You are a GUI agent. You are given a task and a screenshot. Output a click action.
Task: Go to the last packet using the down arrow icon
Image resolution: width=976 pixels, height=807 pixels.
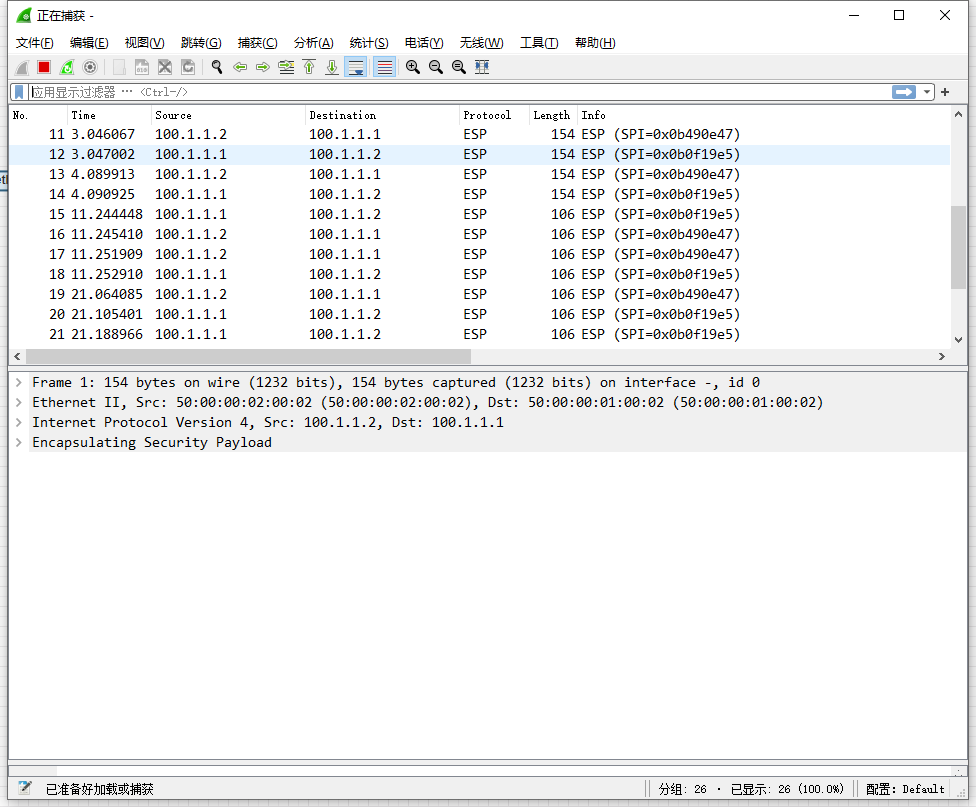tap(332, 67)
